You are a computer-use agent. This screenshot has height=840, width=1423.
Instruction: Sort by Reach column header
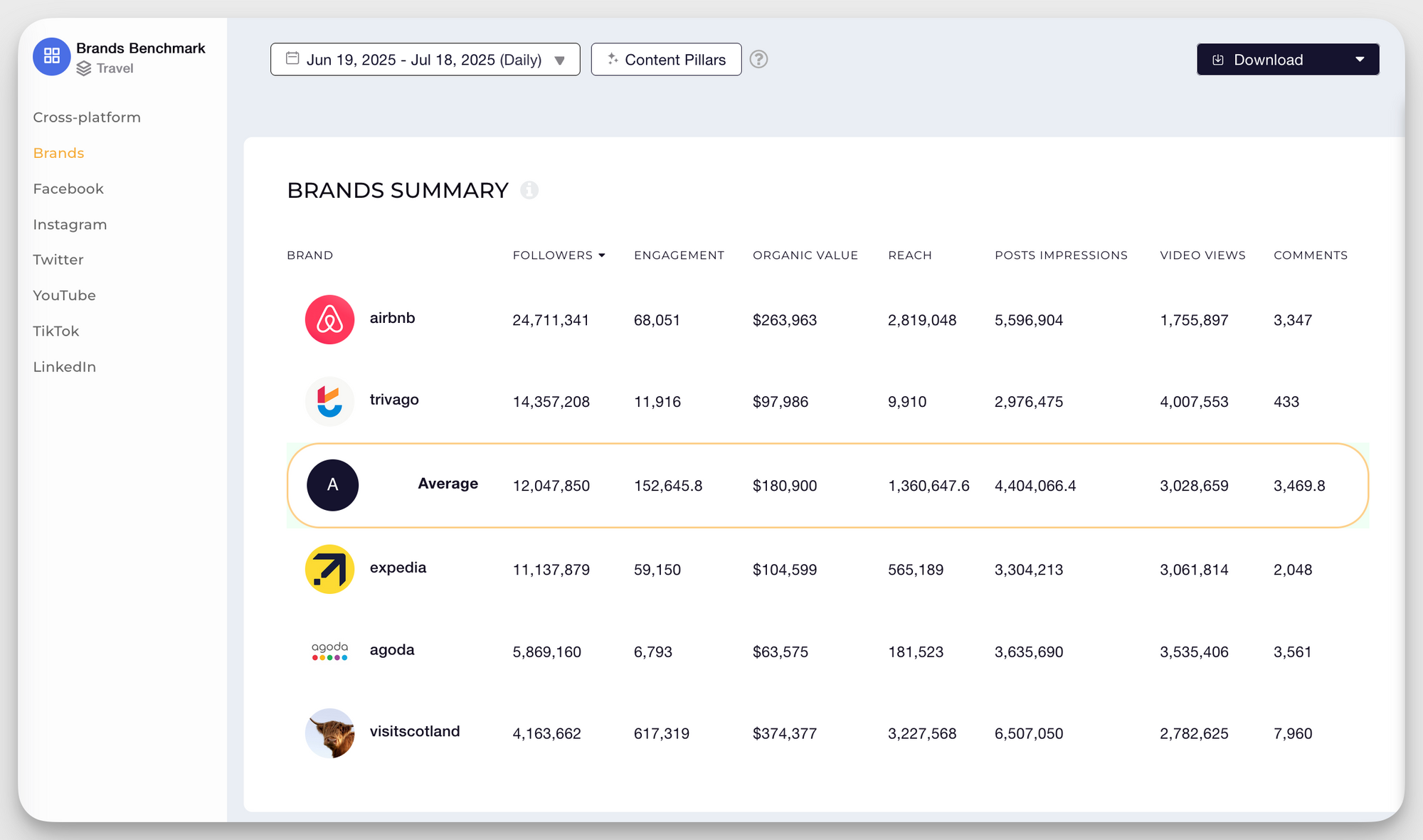(910, 255)
